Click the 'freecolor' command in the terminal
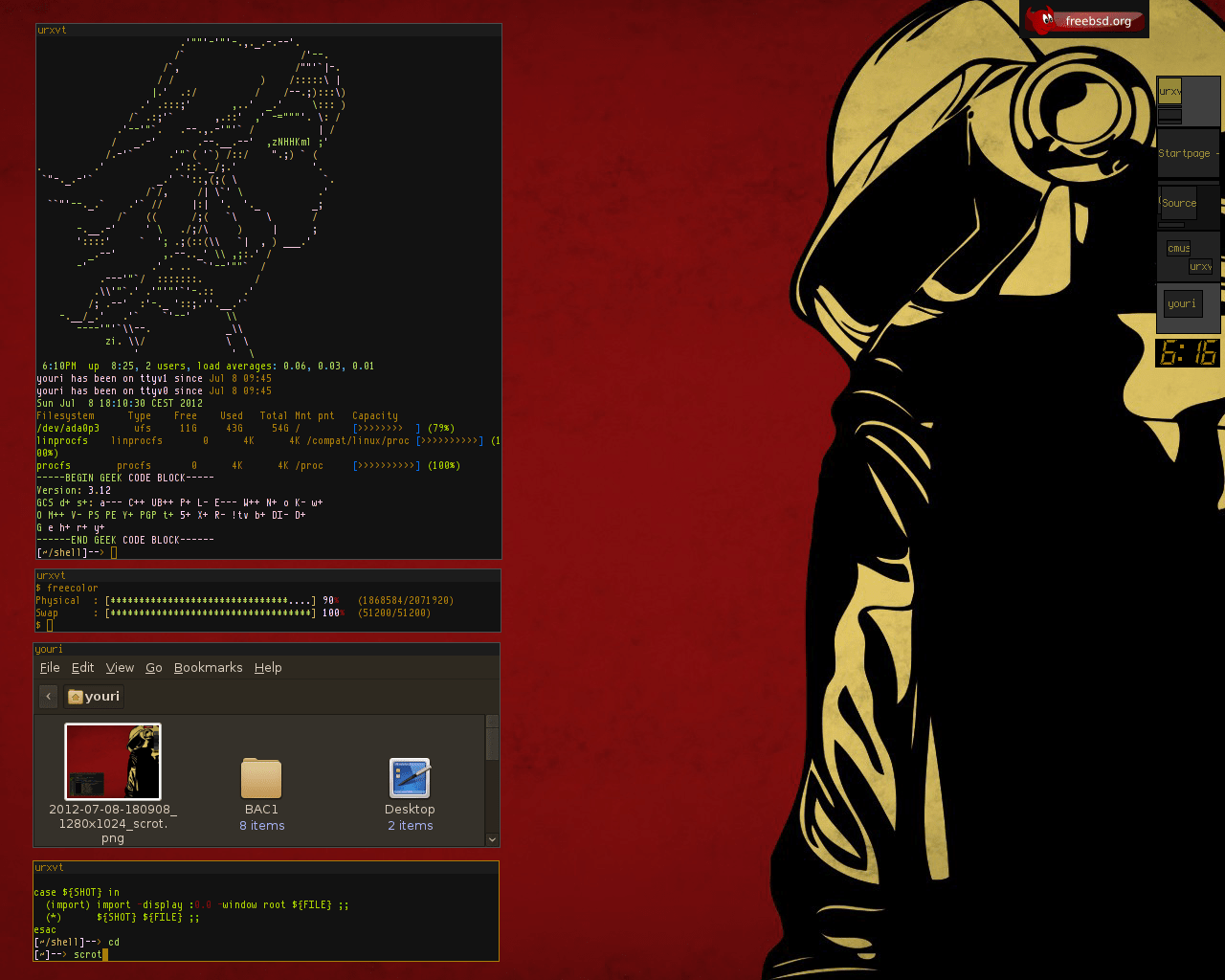This screenshot has width=1225, height=980. point(73,589)
